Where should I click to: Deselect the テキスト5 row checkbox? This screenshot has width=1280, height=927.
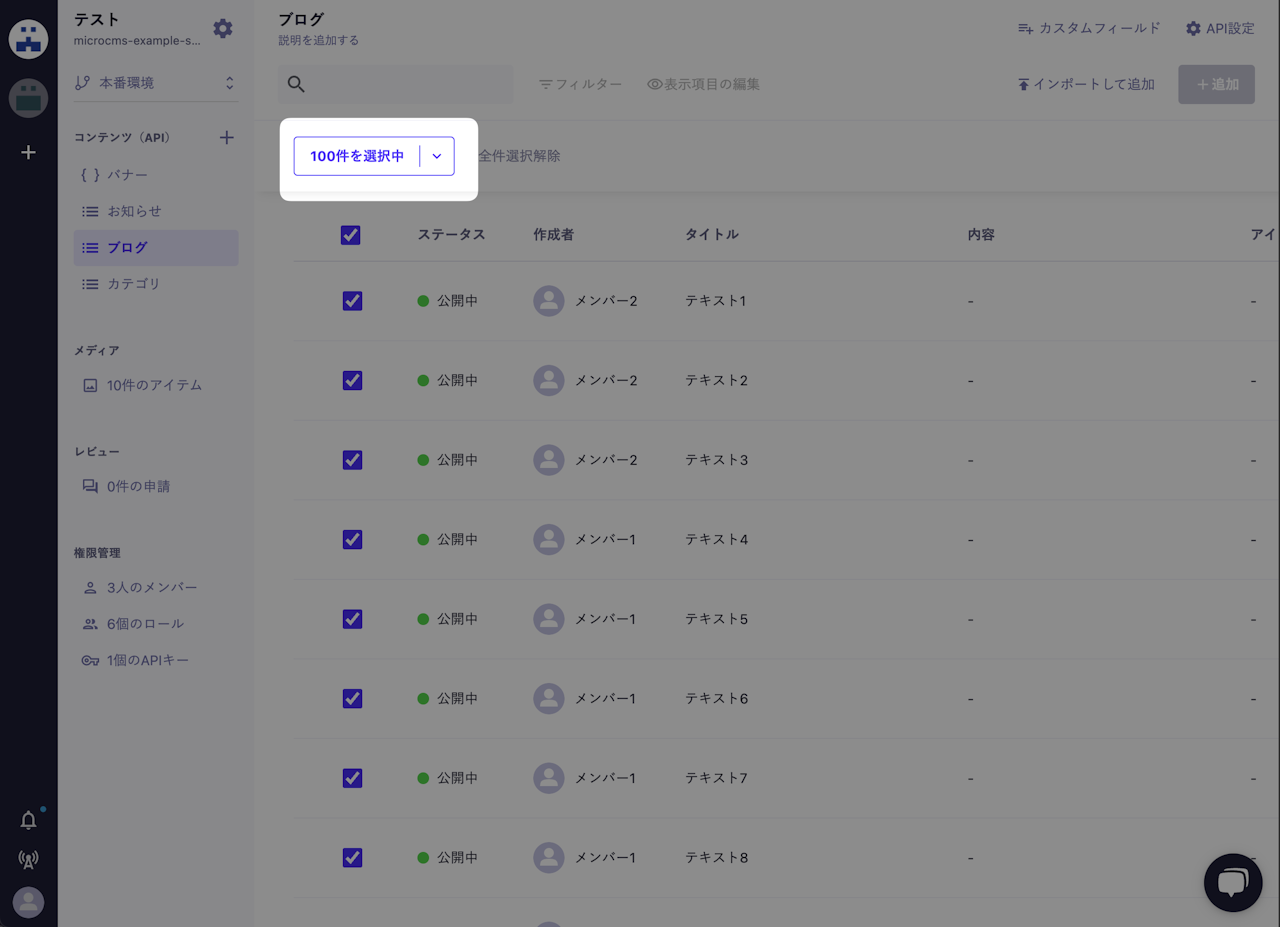(352, 619)
